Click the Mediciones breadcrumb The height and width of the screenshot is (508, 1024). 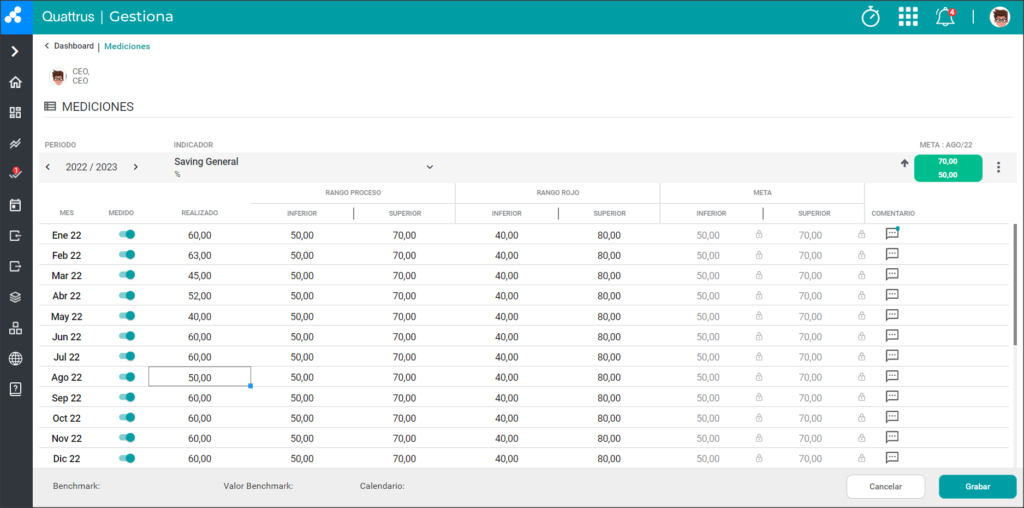tap(127, 46)
